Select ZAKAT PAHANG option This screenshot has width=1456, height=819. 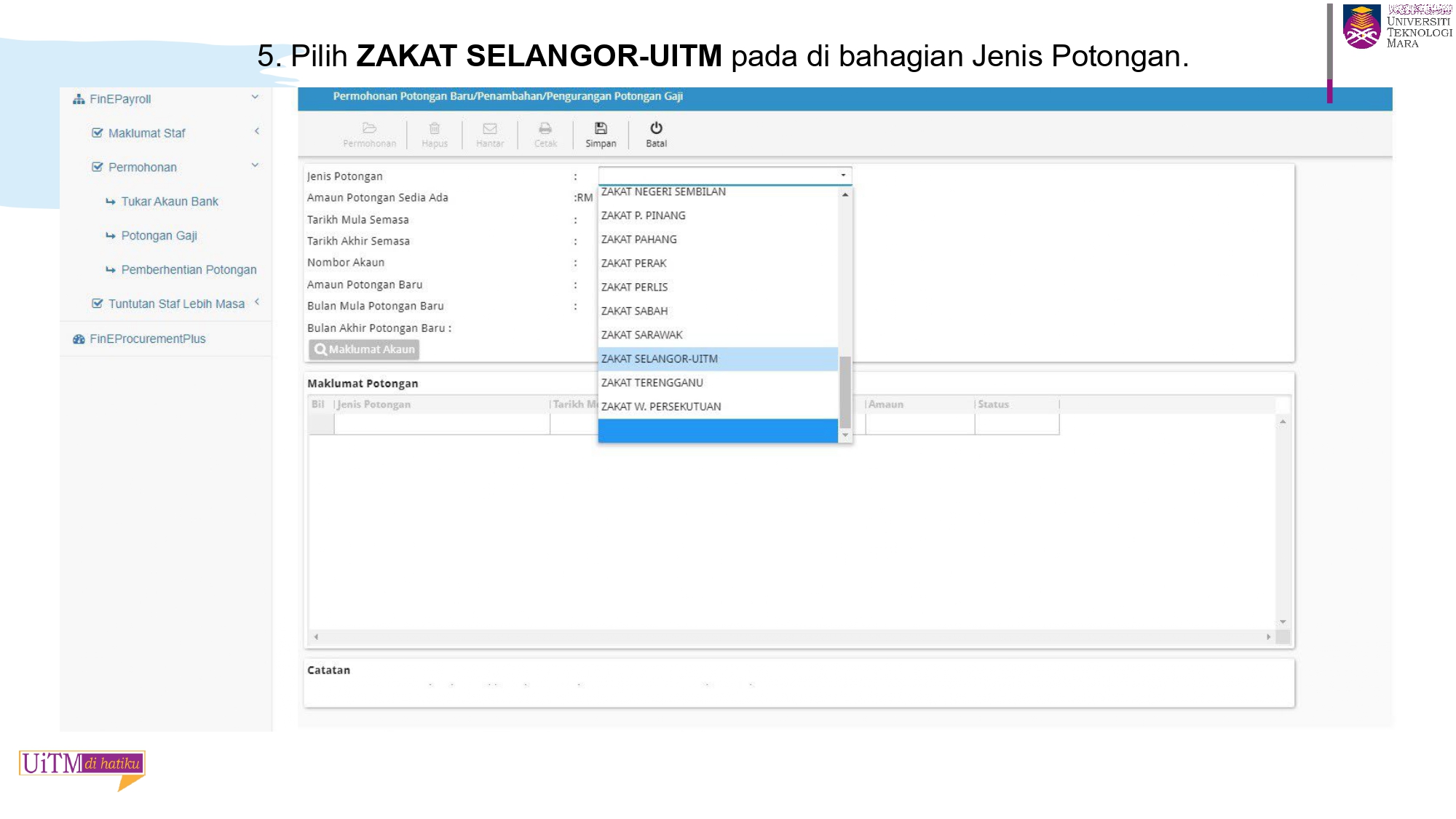click(718, 240)
